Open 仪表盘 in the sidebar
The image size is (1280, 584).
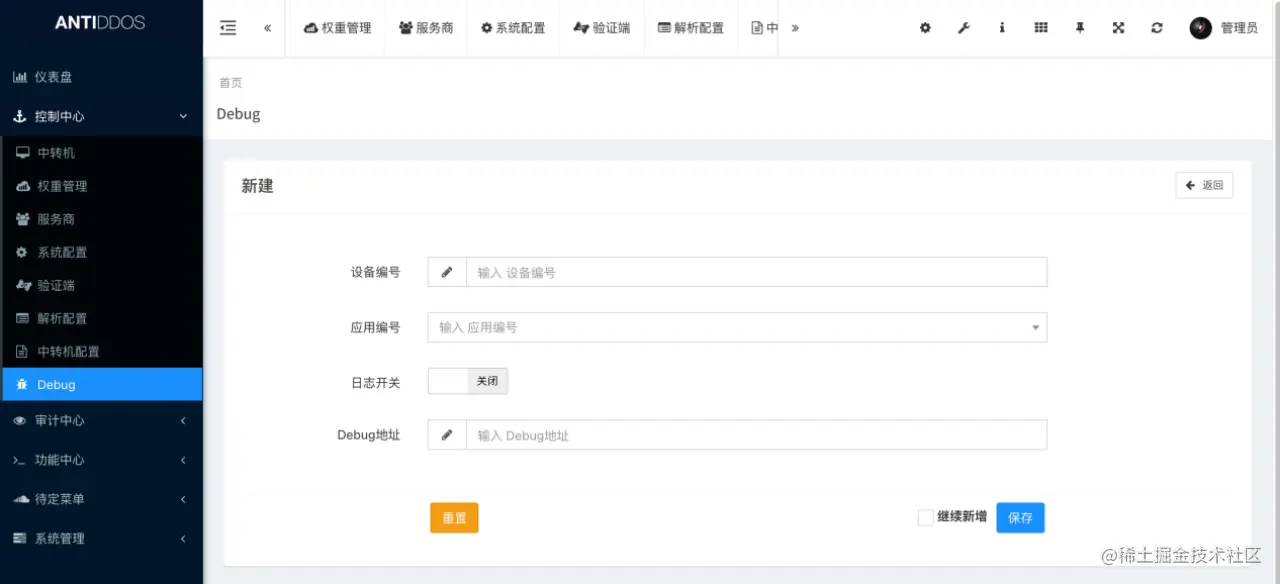pos(101,77)
